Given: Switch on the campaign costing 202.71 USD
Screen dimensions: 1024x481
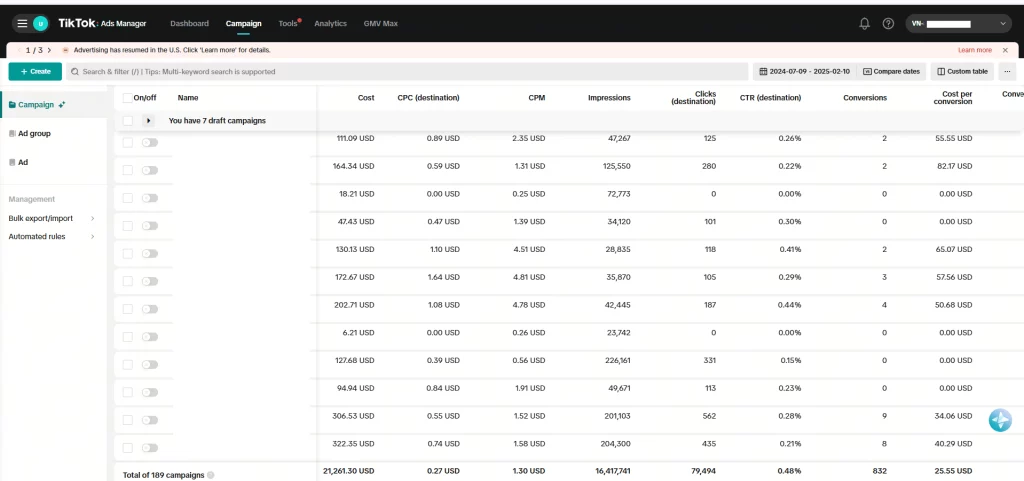Looking at the screenshot, I should pos(150,309).
